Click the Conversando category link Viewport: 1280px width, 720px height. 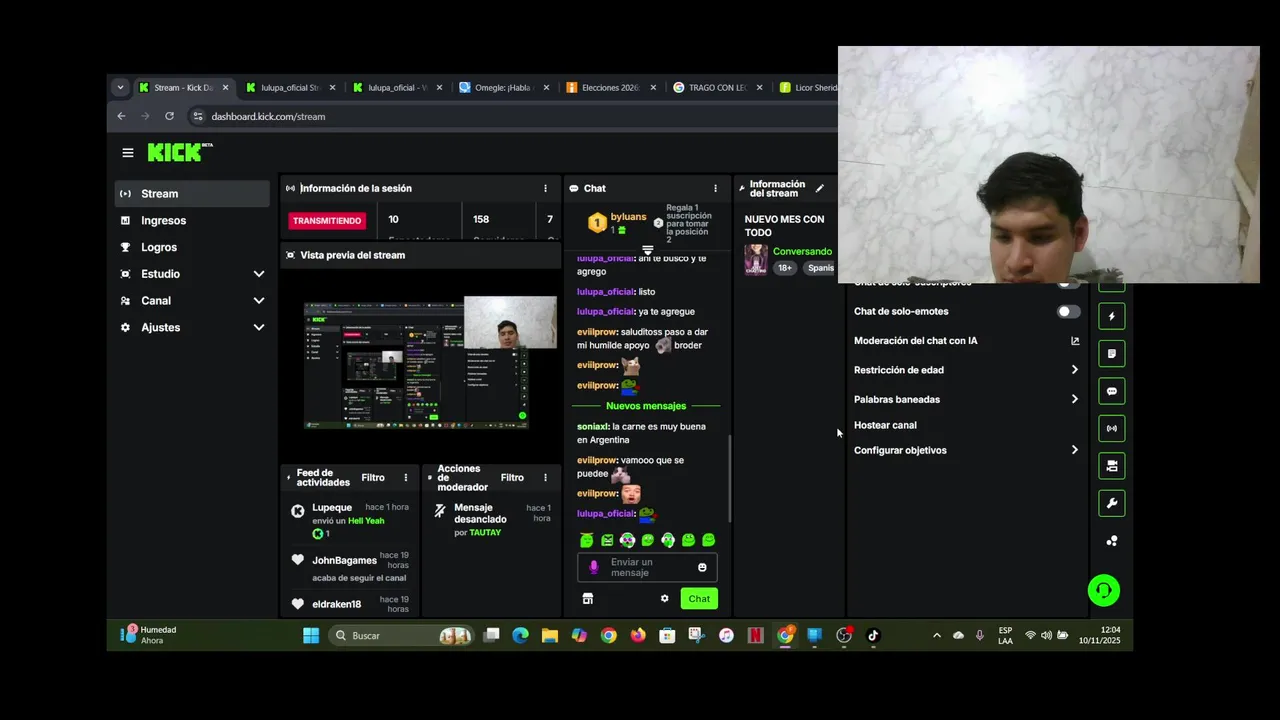pos(802,252)
